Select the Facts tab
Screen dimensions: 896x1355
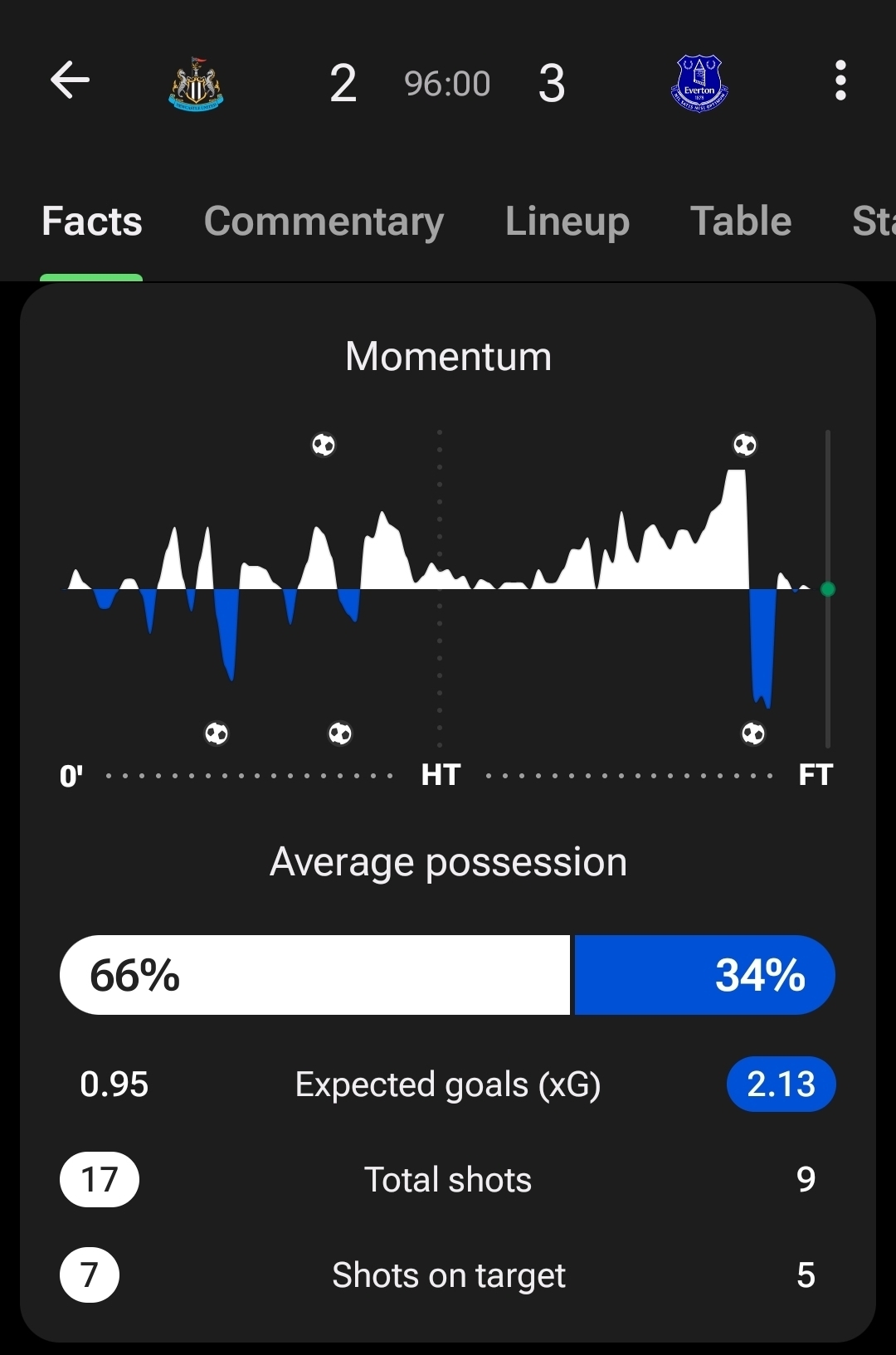[x=92, y=222]
